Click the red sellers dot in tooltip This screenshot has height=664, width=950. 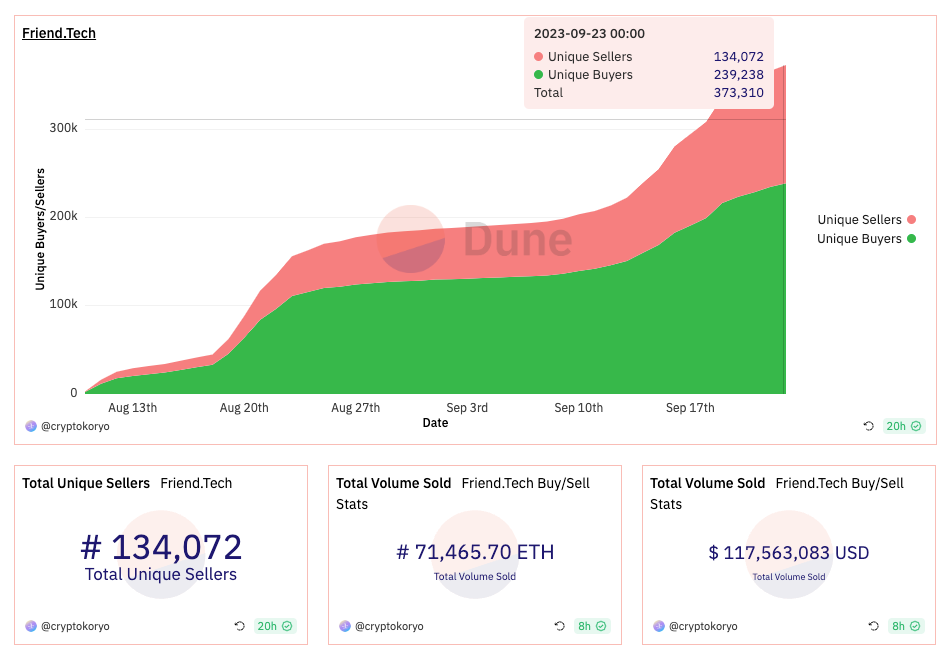point(538,57)
